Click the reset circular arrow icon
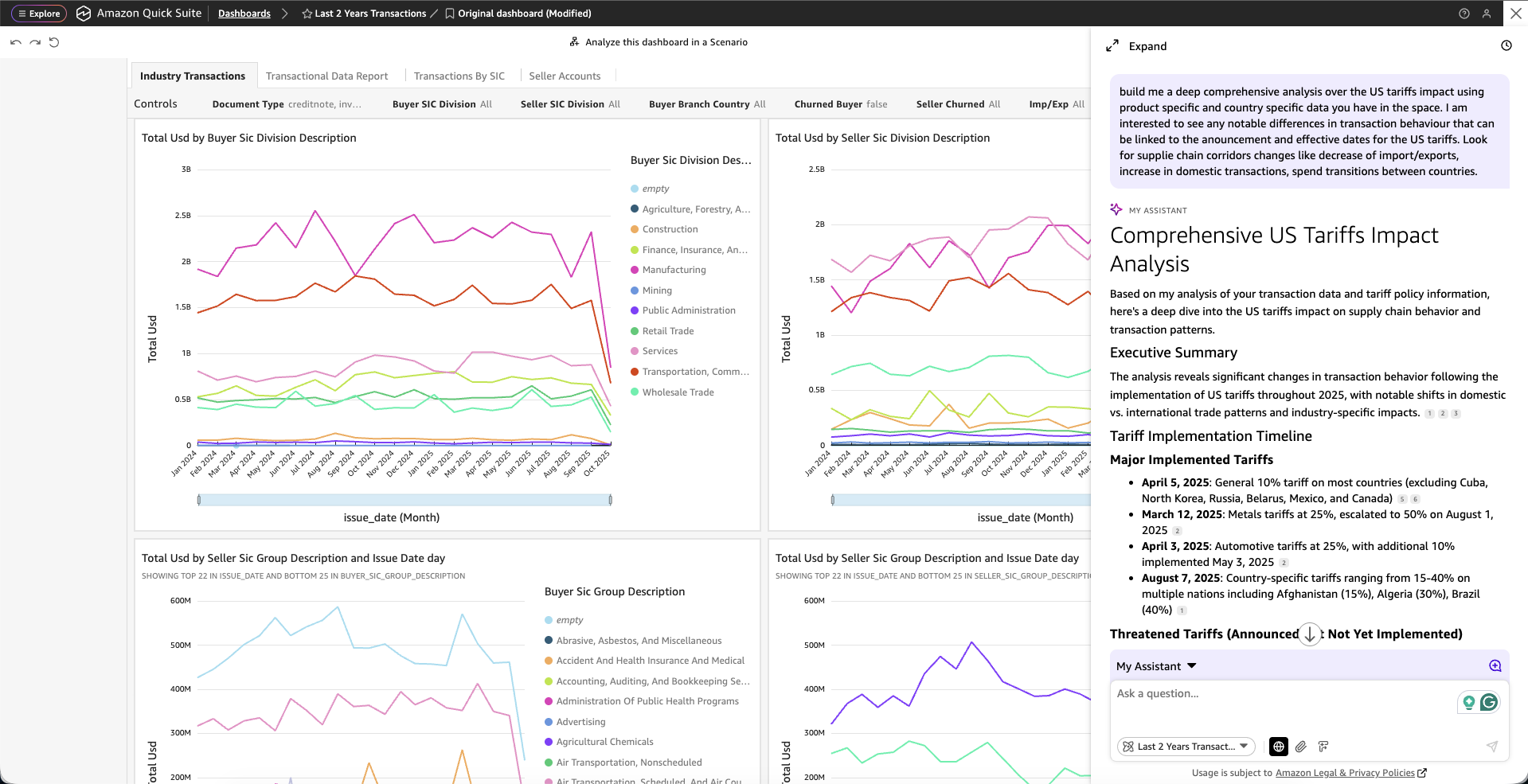This screenshot has width=1528, height=784. (54, 42)
